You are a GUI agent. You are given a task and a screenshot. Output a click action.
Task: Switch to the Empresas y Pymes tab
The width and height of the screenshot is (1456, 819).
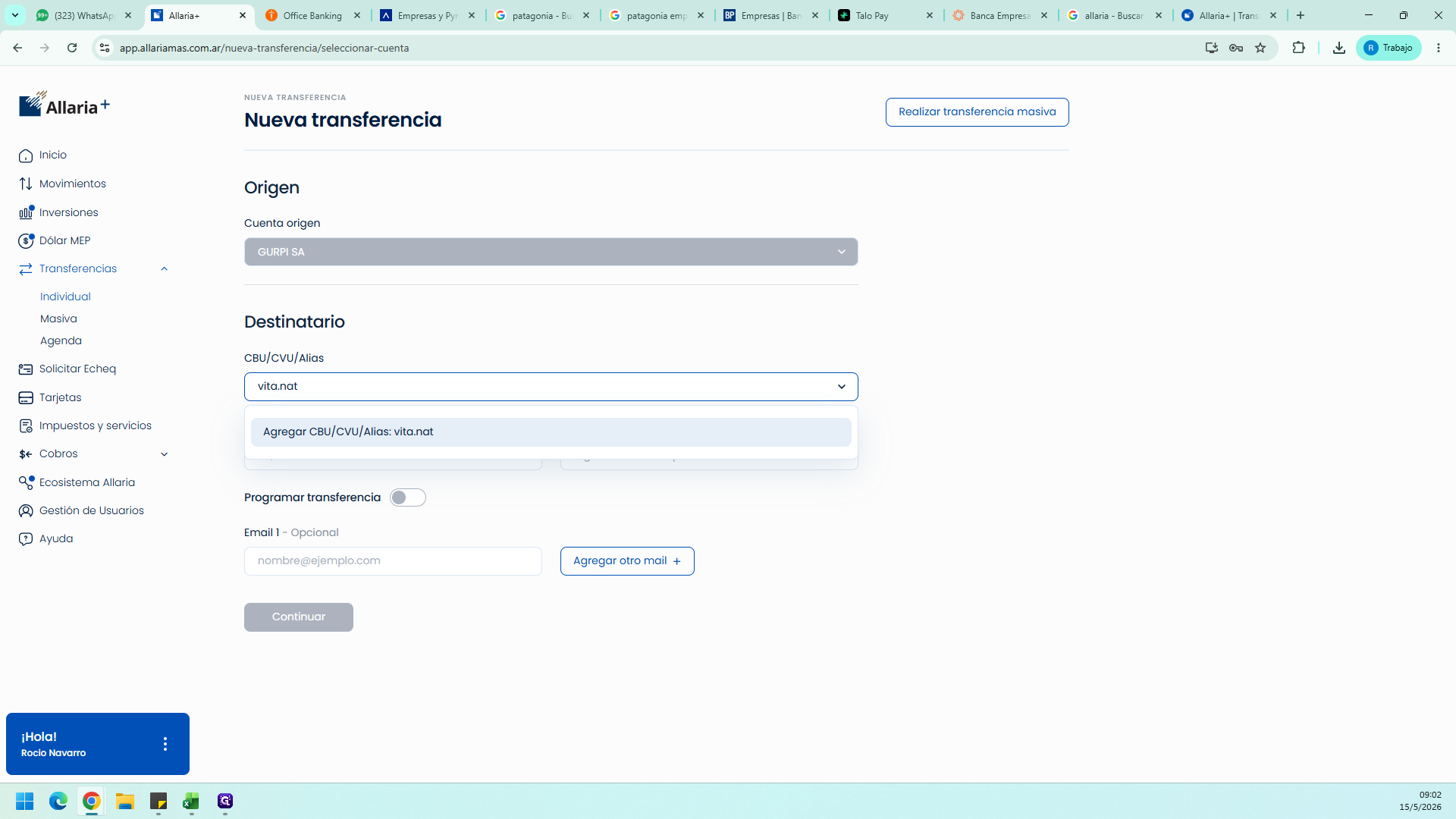pyautogui.click(x=427, y=15)
